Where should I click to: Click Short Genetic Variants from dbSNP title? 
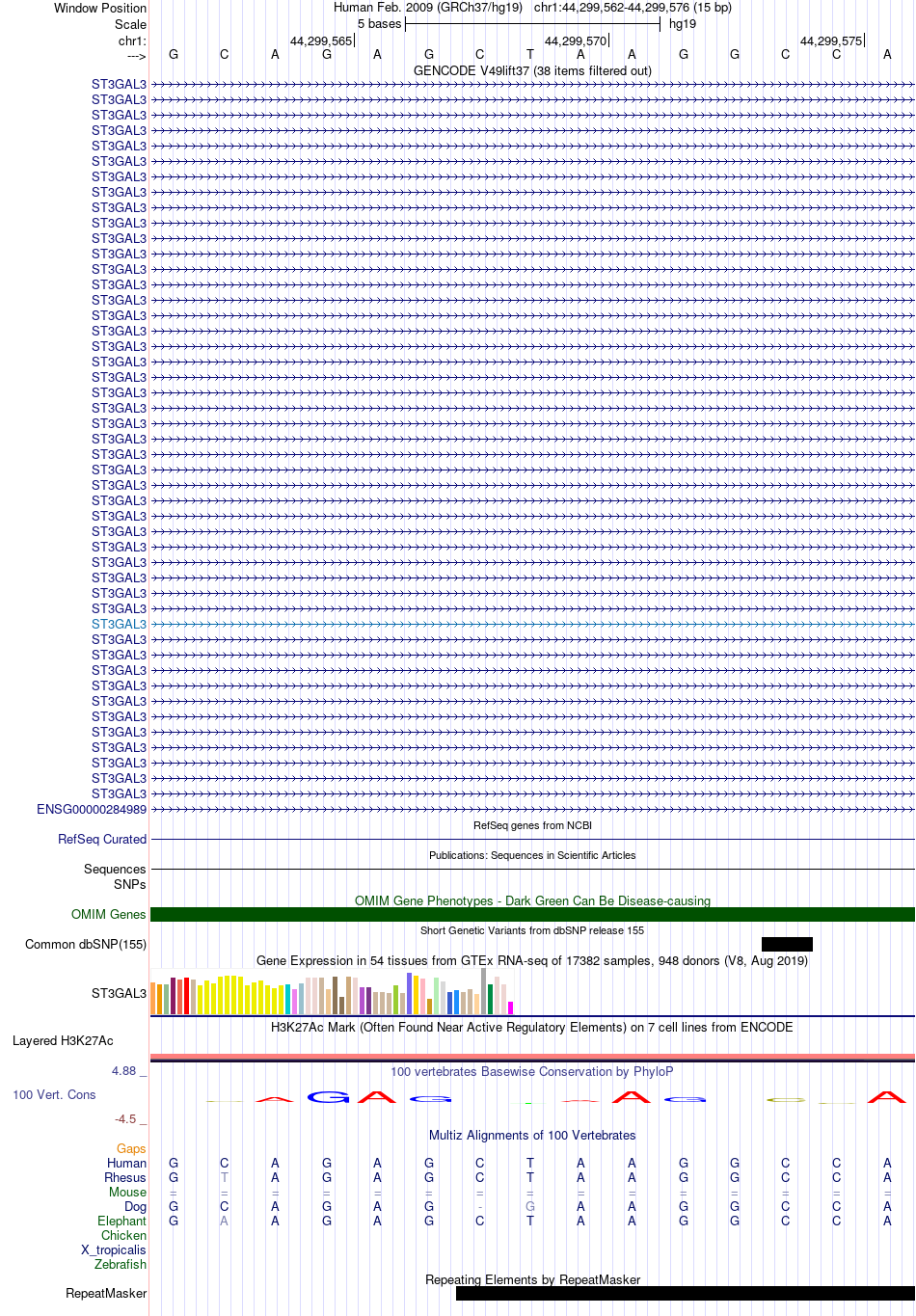[x=532, y=930]
